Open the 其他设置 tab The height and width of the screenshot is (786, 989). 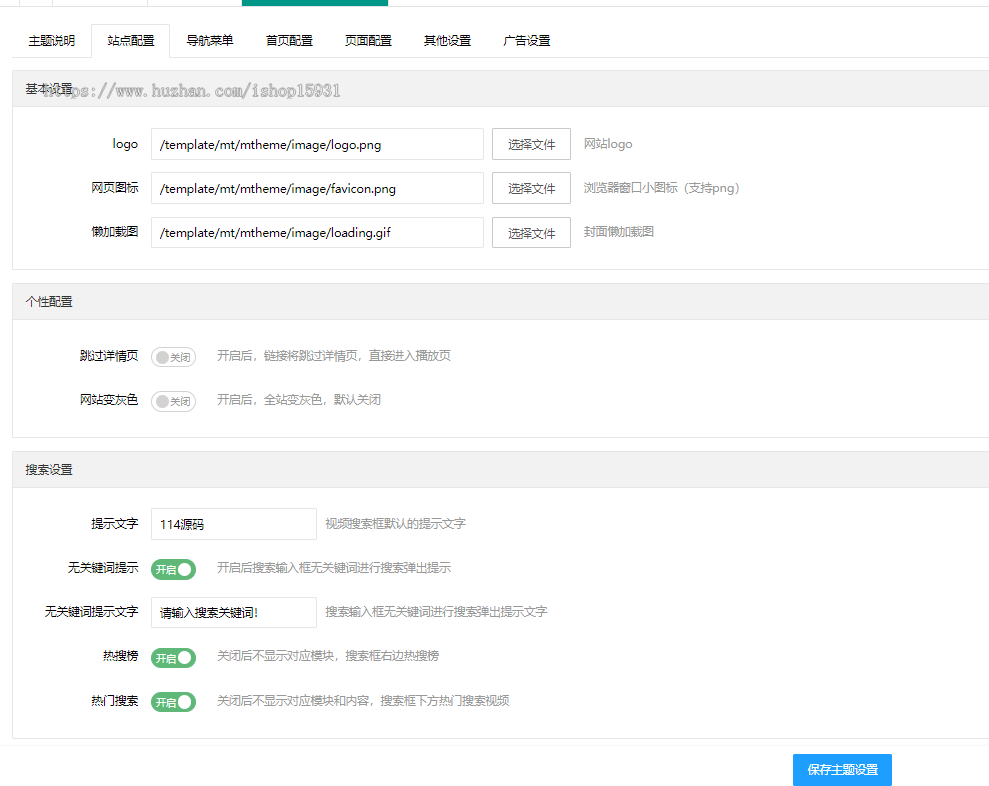pos(447,41)
